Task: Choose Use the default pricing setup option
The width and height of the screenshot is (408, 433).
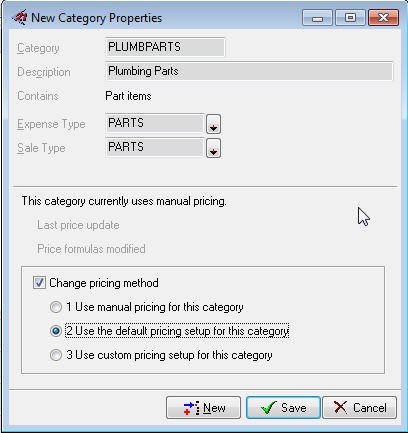Action: [56, 331]
